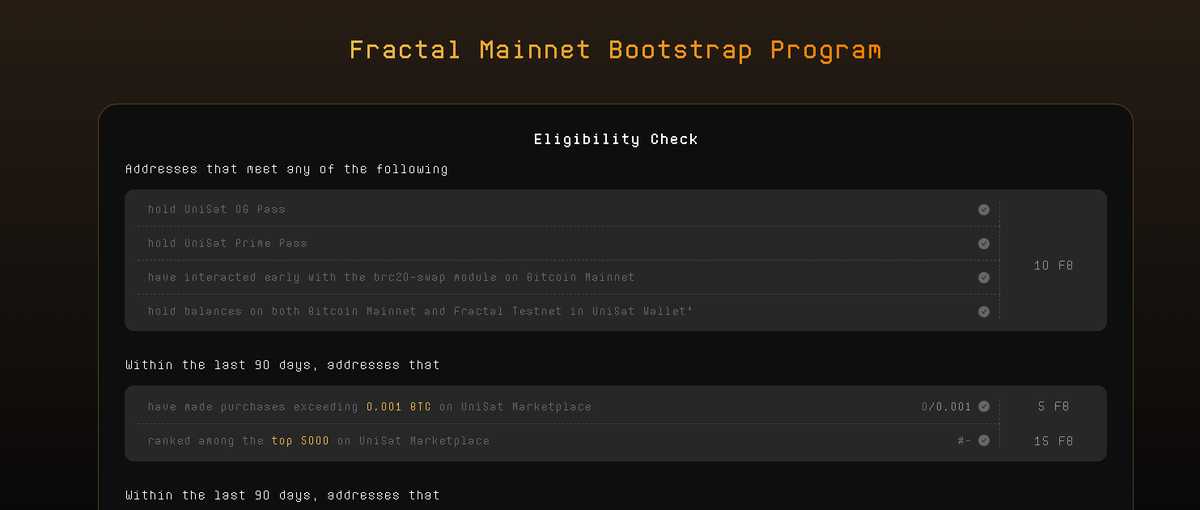Click the brc20-swap module interaction text
The height and width of the screenshot is (510, 1200).
(391, 277)
